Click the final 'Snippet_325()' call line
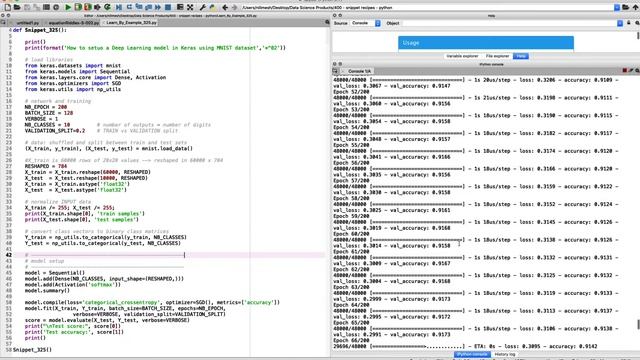The width and height of the screenshot is (640, 360). click(32, 349)
